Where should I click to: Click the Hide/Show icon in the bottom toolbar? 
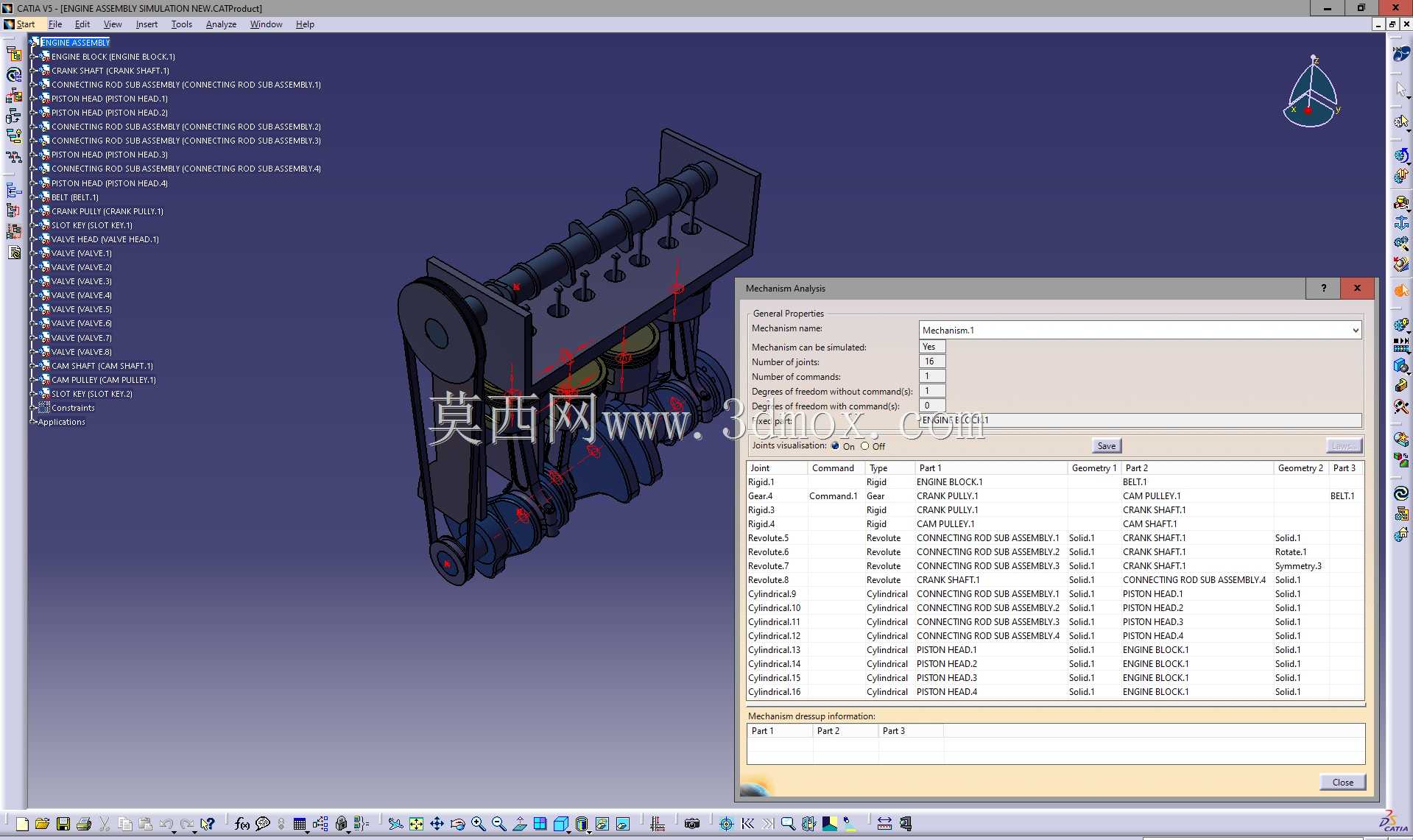[602, 824]
